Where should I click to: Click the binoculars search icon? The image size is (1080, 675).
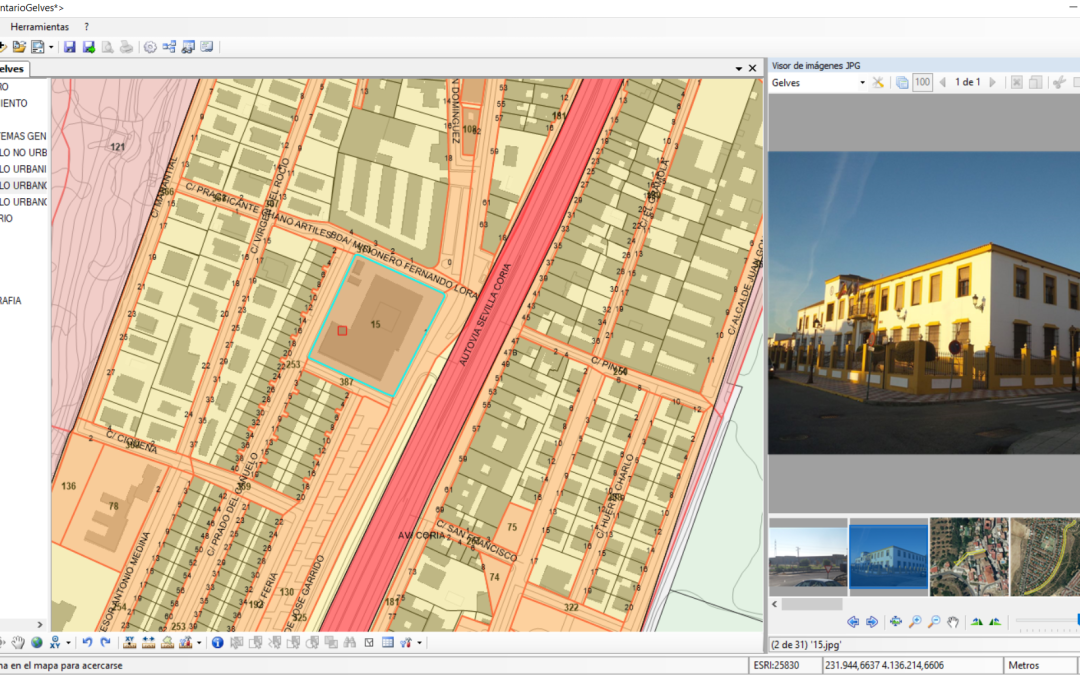(350, 642)
